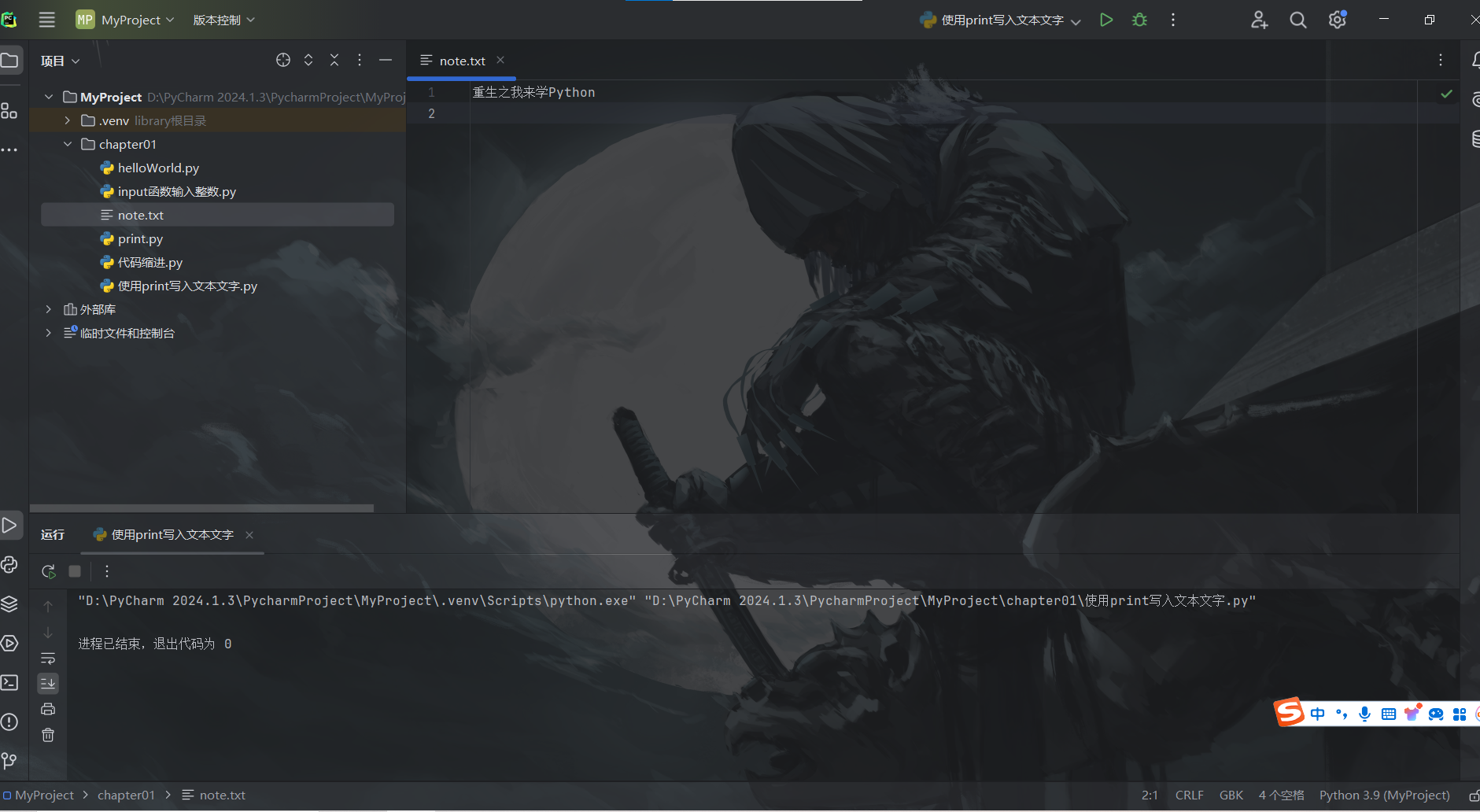Expand the .venv folder
1480x812 pixels.
(67, 120)
